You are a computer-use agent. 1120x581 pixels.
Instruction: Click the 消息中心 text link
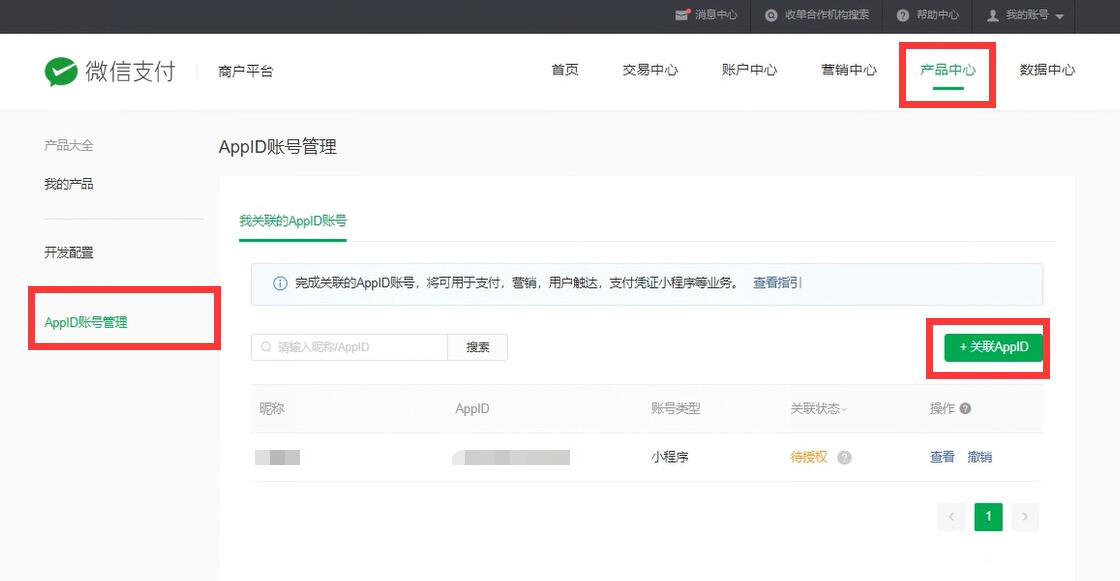716,15
